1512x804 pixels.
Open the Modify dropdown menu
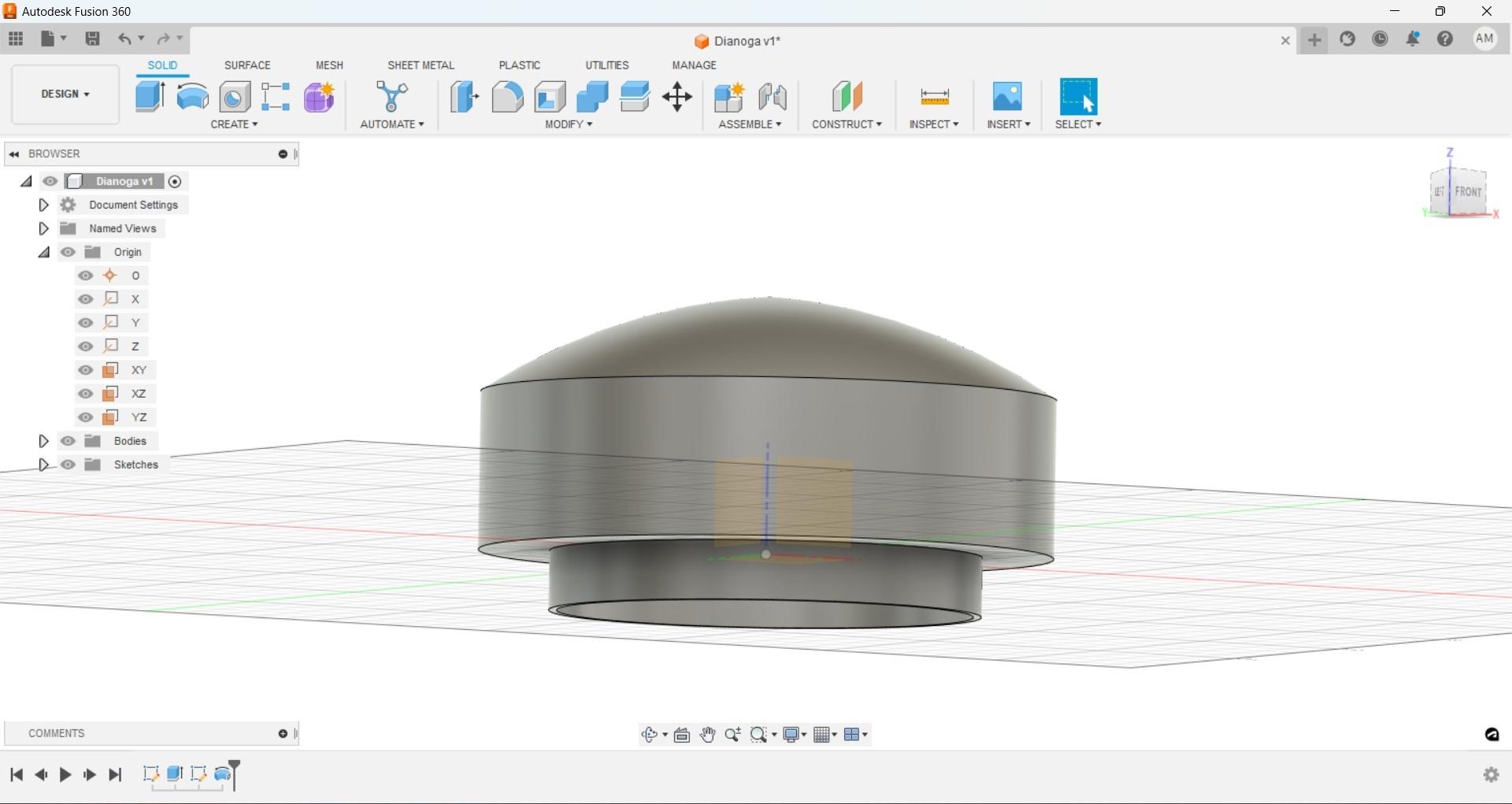569,124
